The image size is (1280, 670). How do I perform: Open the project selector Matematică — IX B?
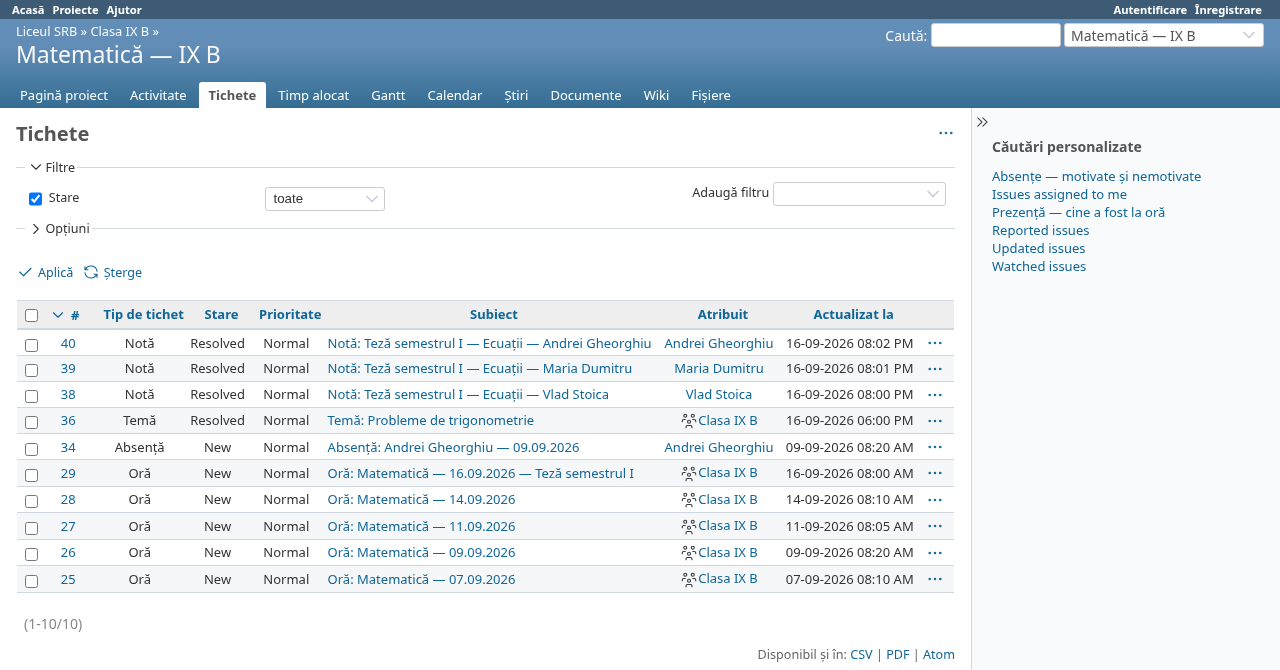coord(1164,35)
